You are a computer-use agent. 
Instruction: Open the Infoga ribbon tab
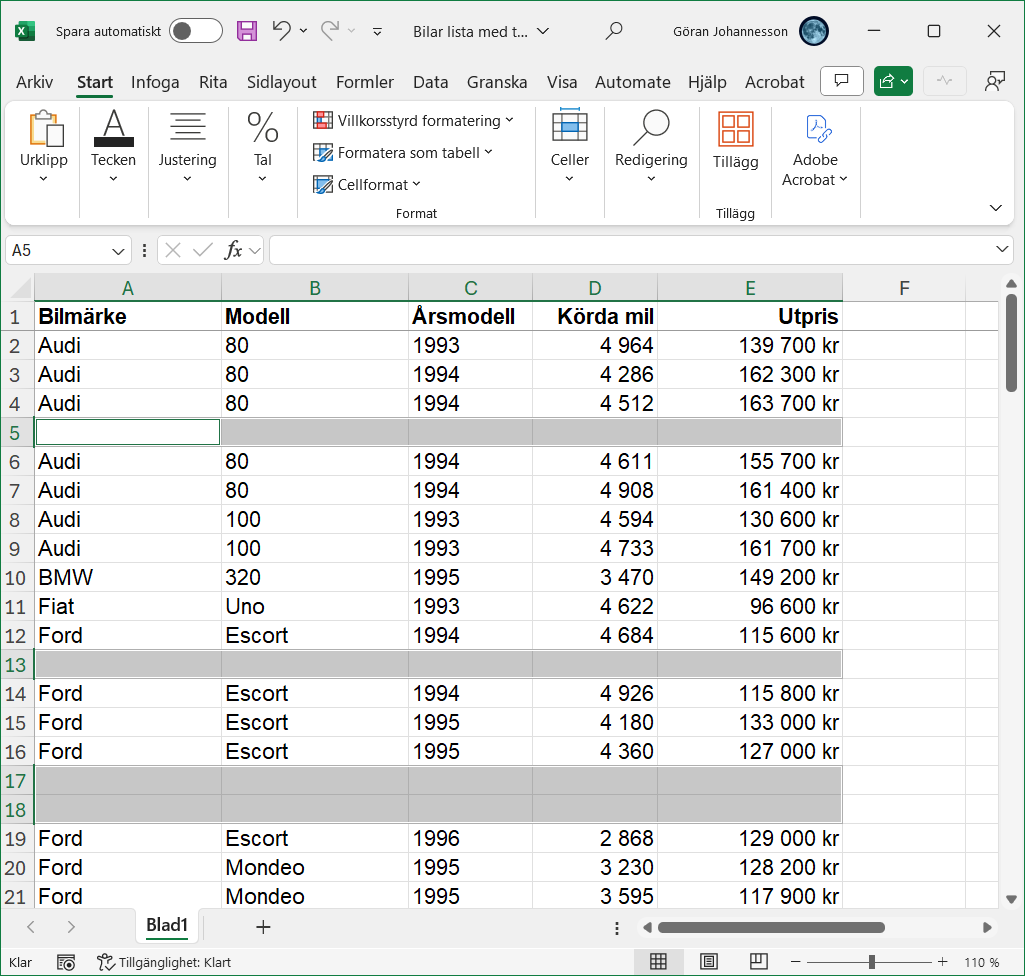click(155, 82)
